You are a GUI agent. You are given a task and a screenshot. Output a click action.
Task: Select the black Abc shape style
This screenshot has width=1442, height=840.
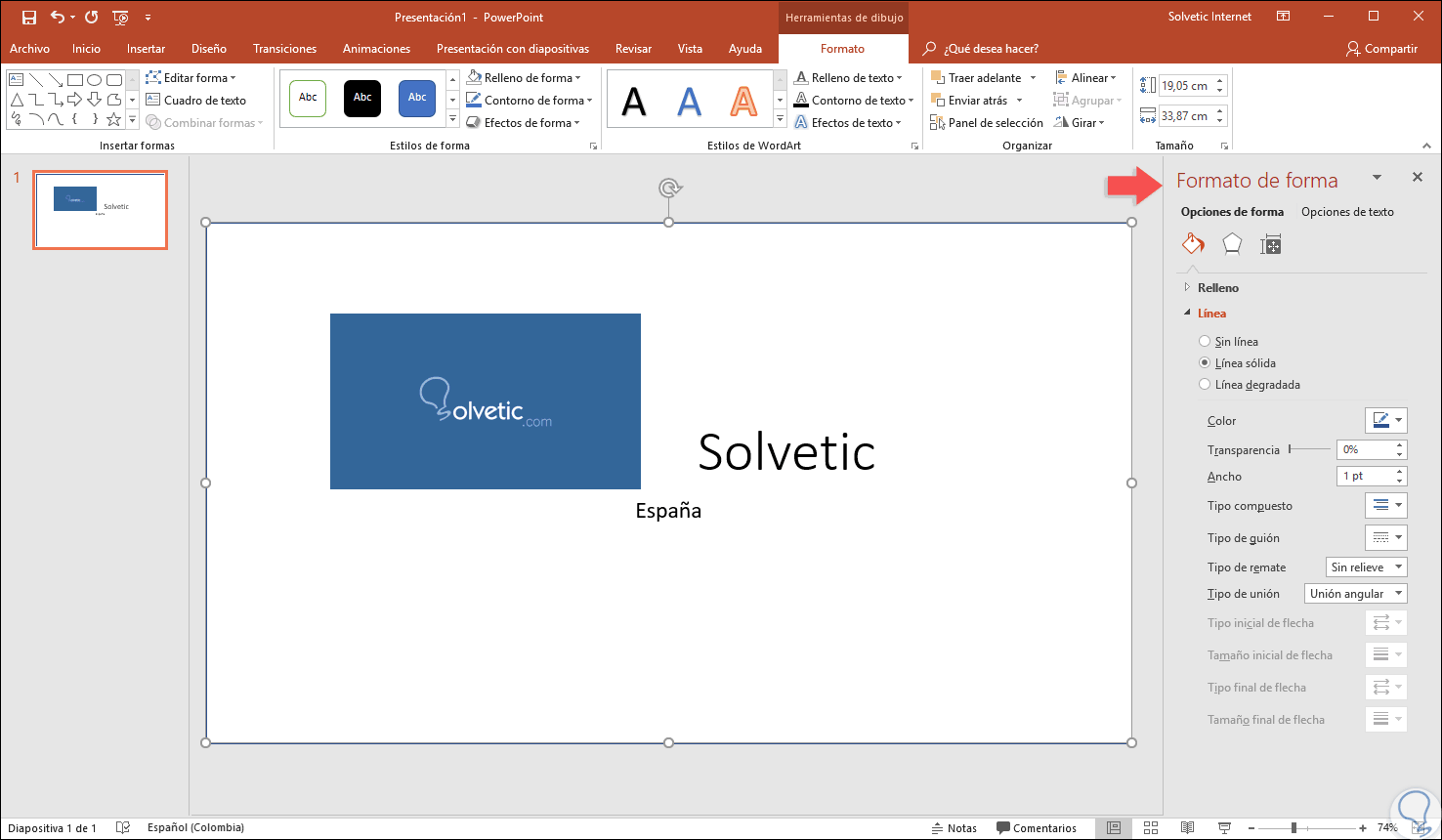pyautogui.click(x=362, y=98)
